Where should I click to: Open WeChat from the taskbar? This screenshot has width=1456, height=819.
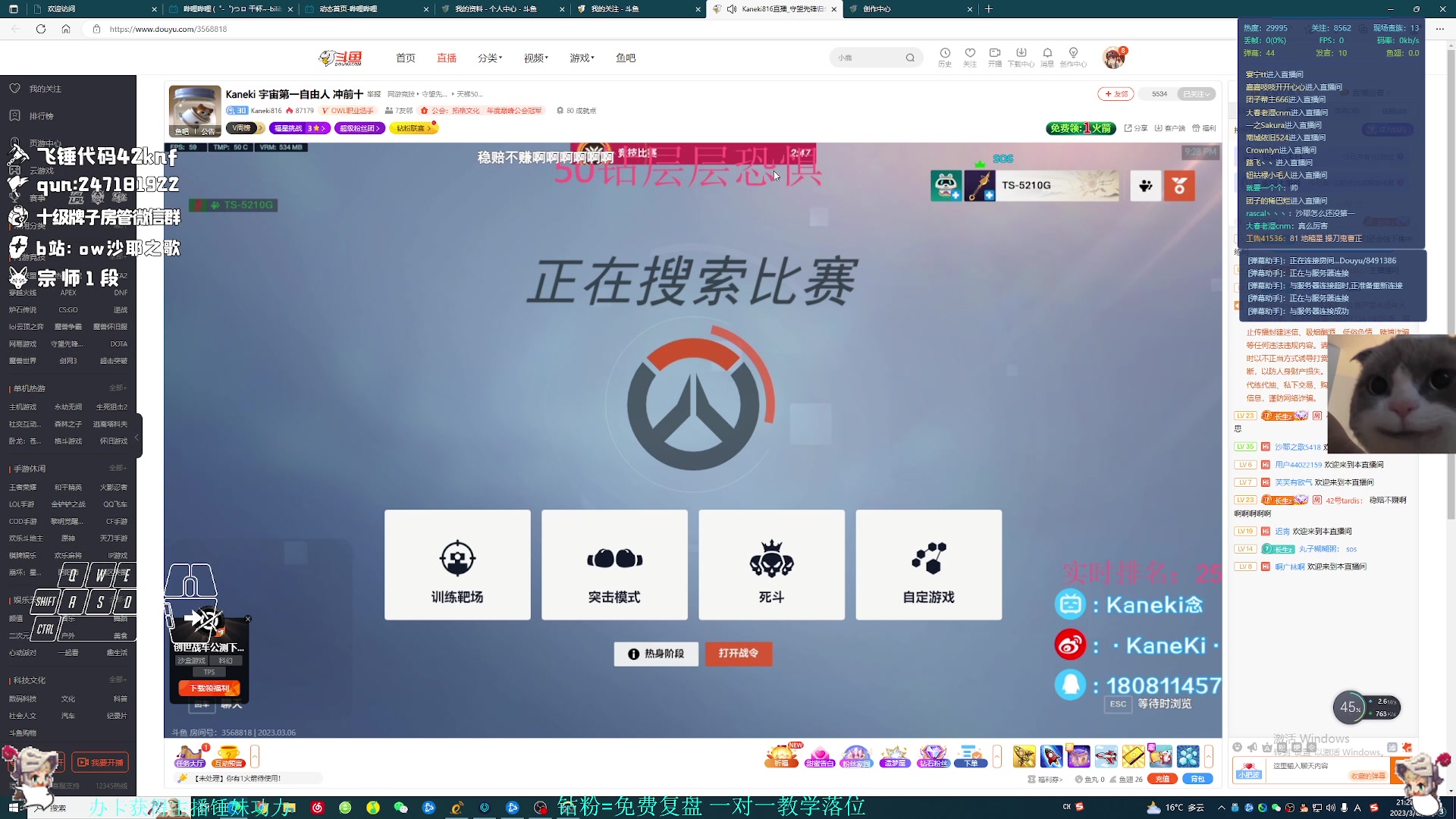(400, 808)
